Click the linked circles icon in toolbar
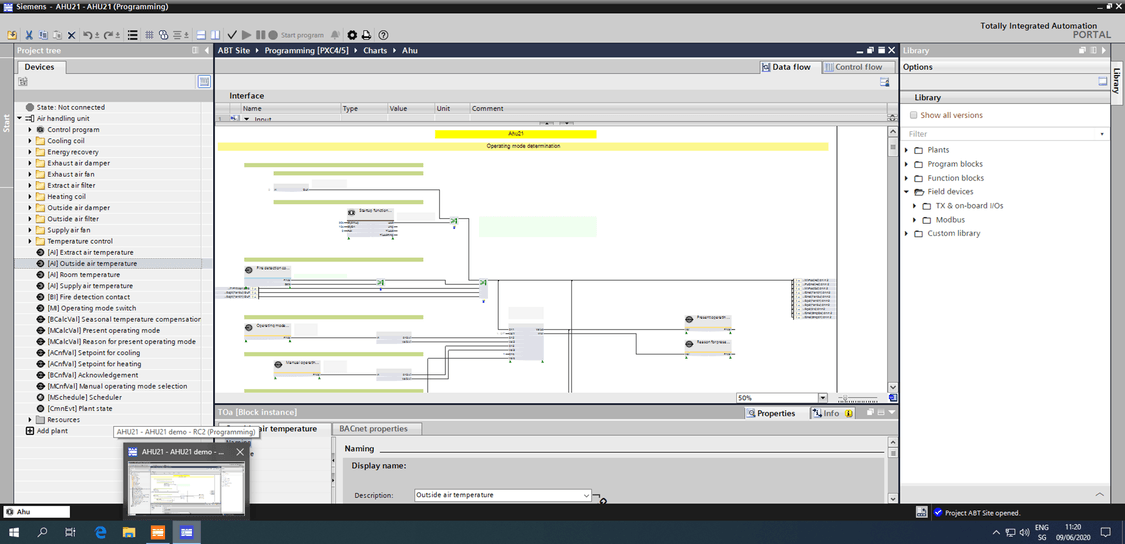This screenshot has width=1125, height=544. tap(163, 35)
